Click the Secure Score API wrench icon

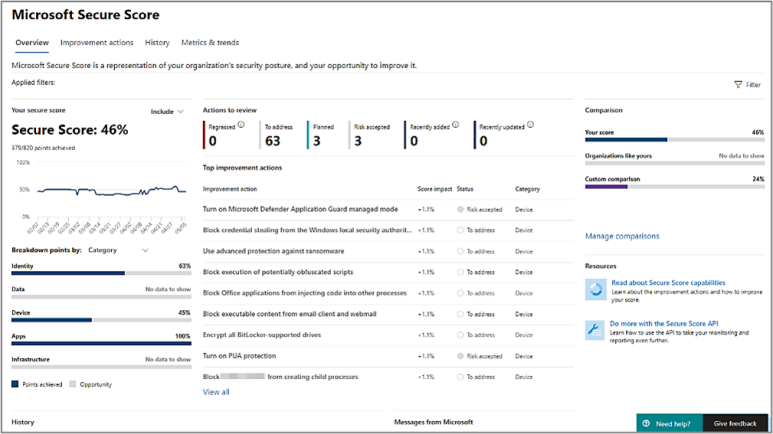(x=595, y=329)
